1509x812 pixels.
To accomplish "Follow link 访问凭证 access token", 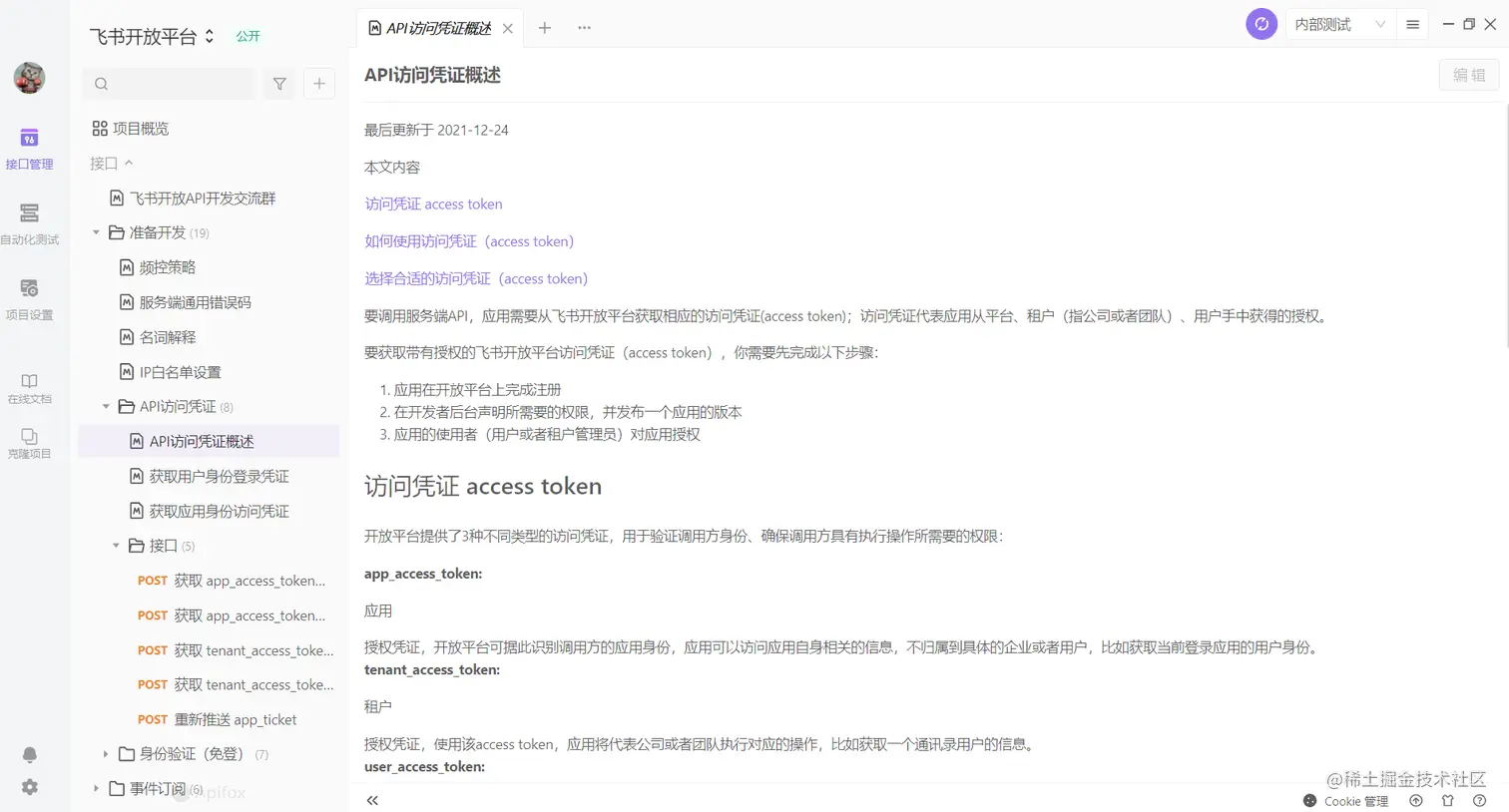I will [434, 203].
